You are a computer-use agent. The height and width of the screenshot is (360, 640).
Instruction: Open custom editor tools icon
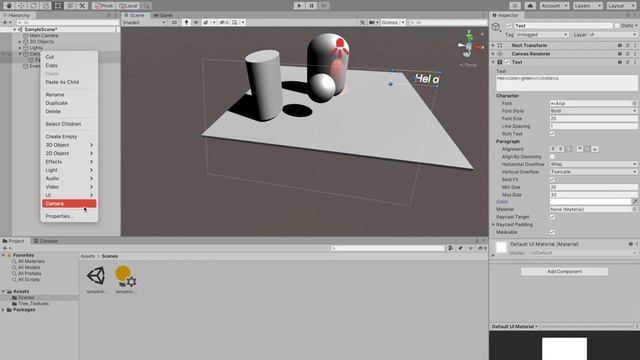[82, 6]
